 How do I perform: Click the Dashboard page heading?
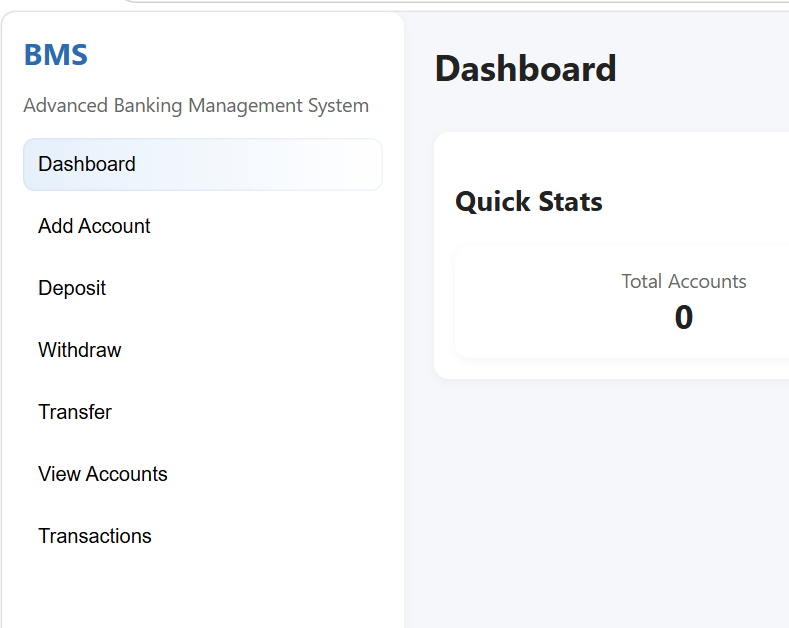(x=525, y=68)
